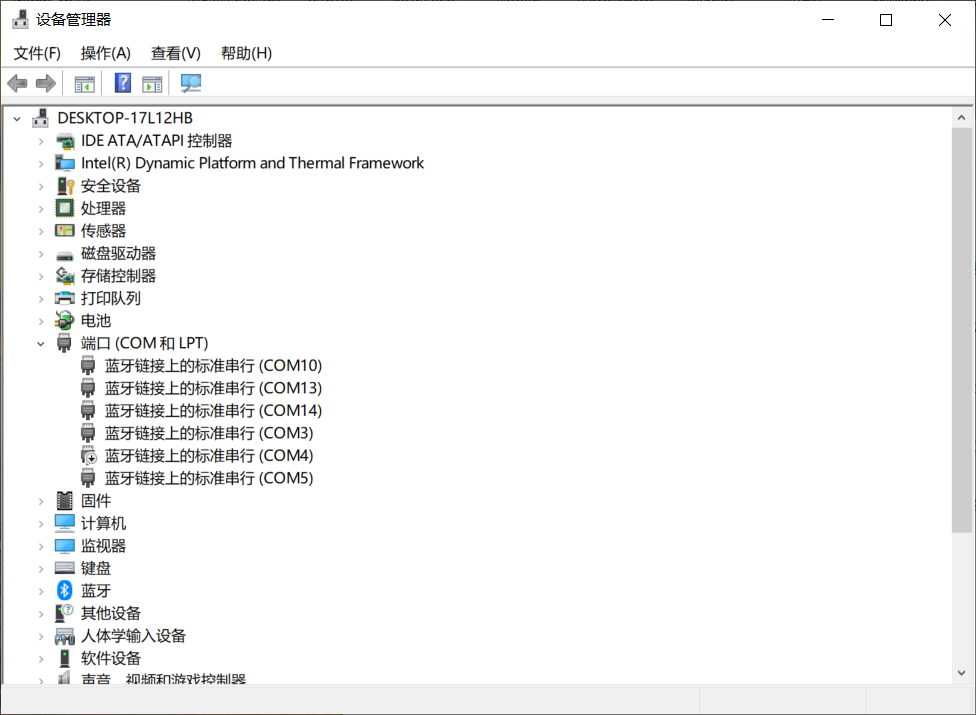Expand the 键盘 category
The width and height of the screenshot is (976, 715).
click(x=40, y=568)
